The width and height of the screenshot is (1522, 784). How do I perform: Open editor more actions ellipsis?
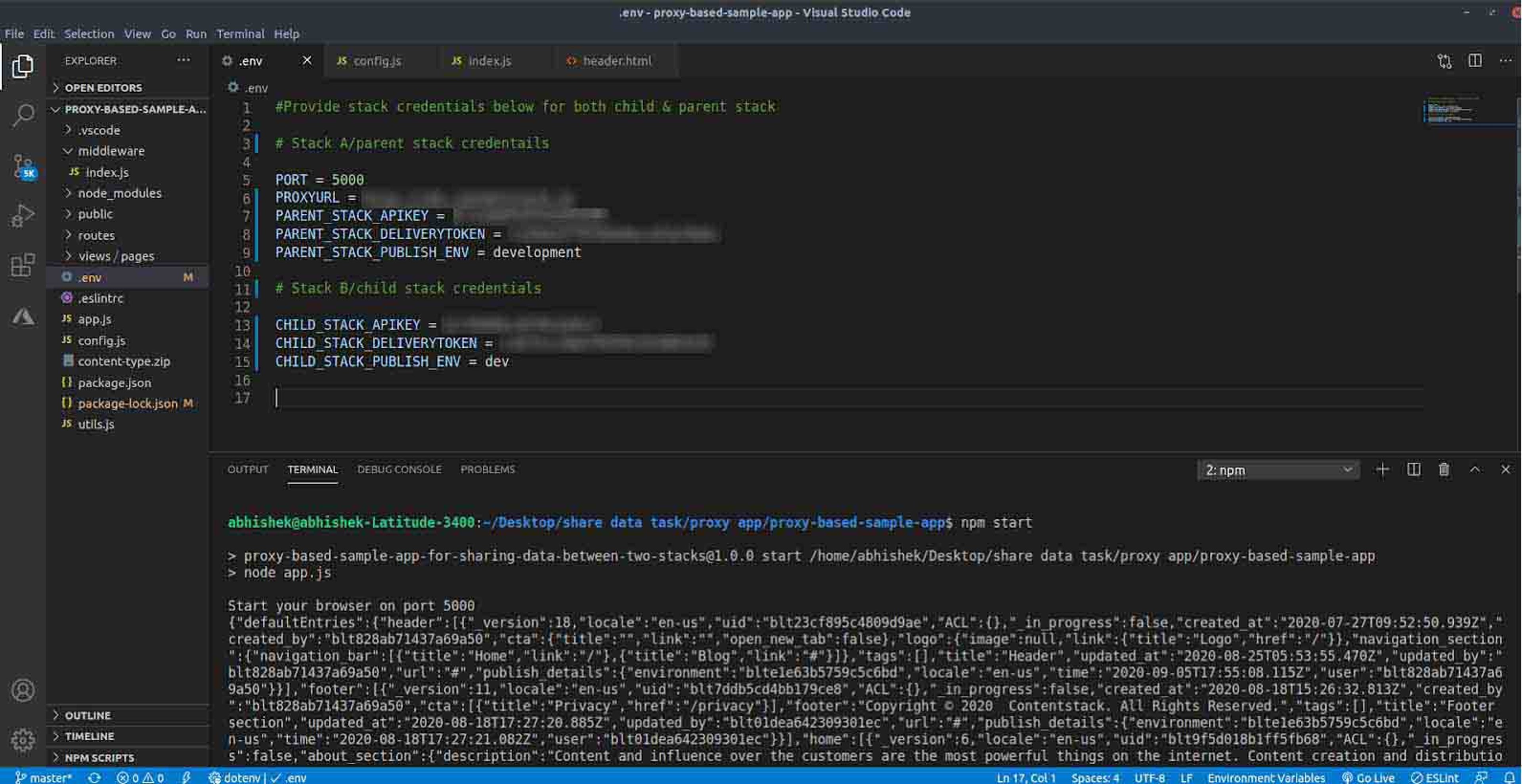coord(1505,60)
